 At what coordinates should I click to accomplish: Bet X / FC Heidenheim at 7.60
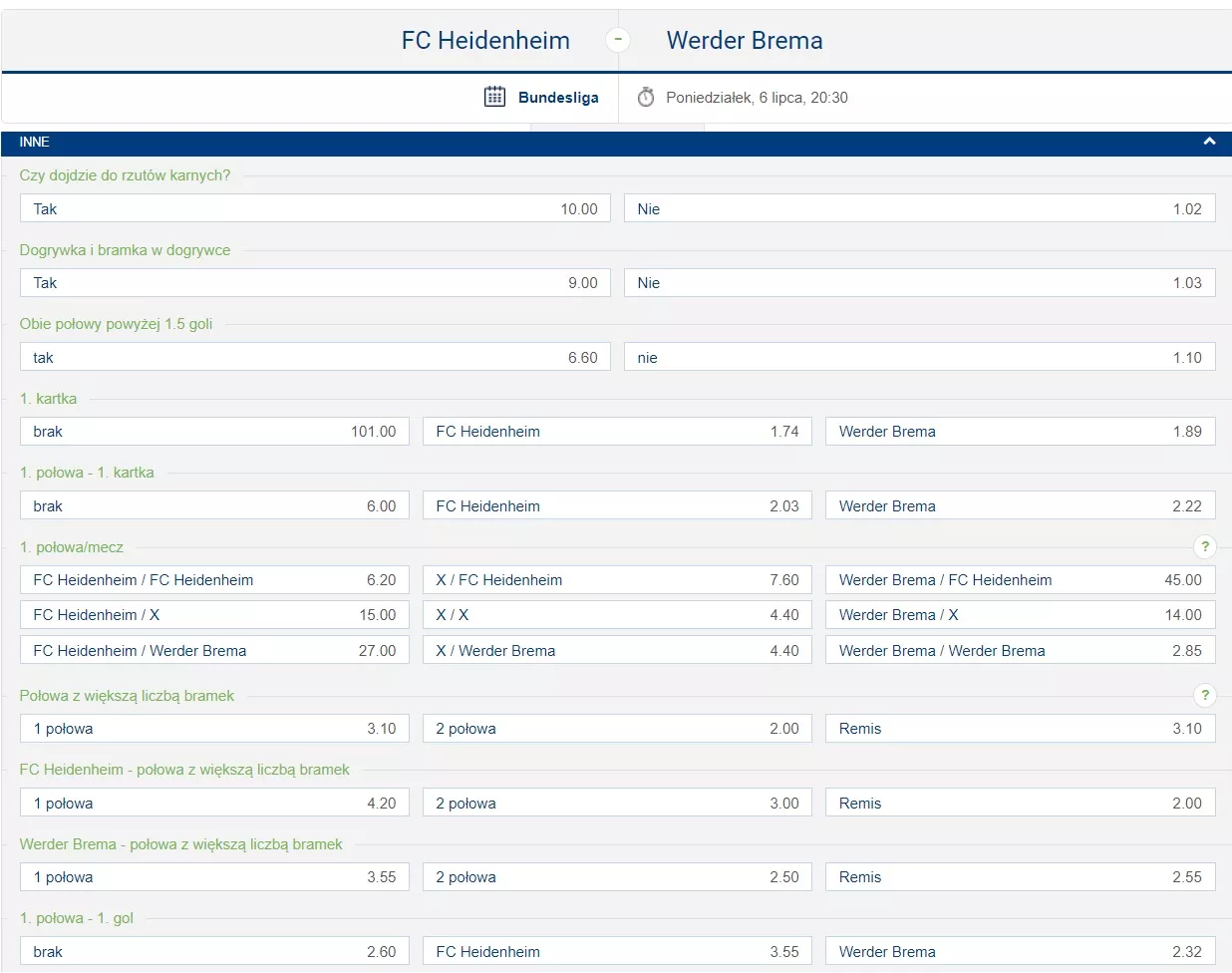pyautogui.click(x=617, y=579)
